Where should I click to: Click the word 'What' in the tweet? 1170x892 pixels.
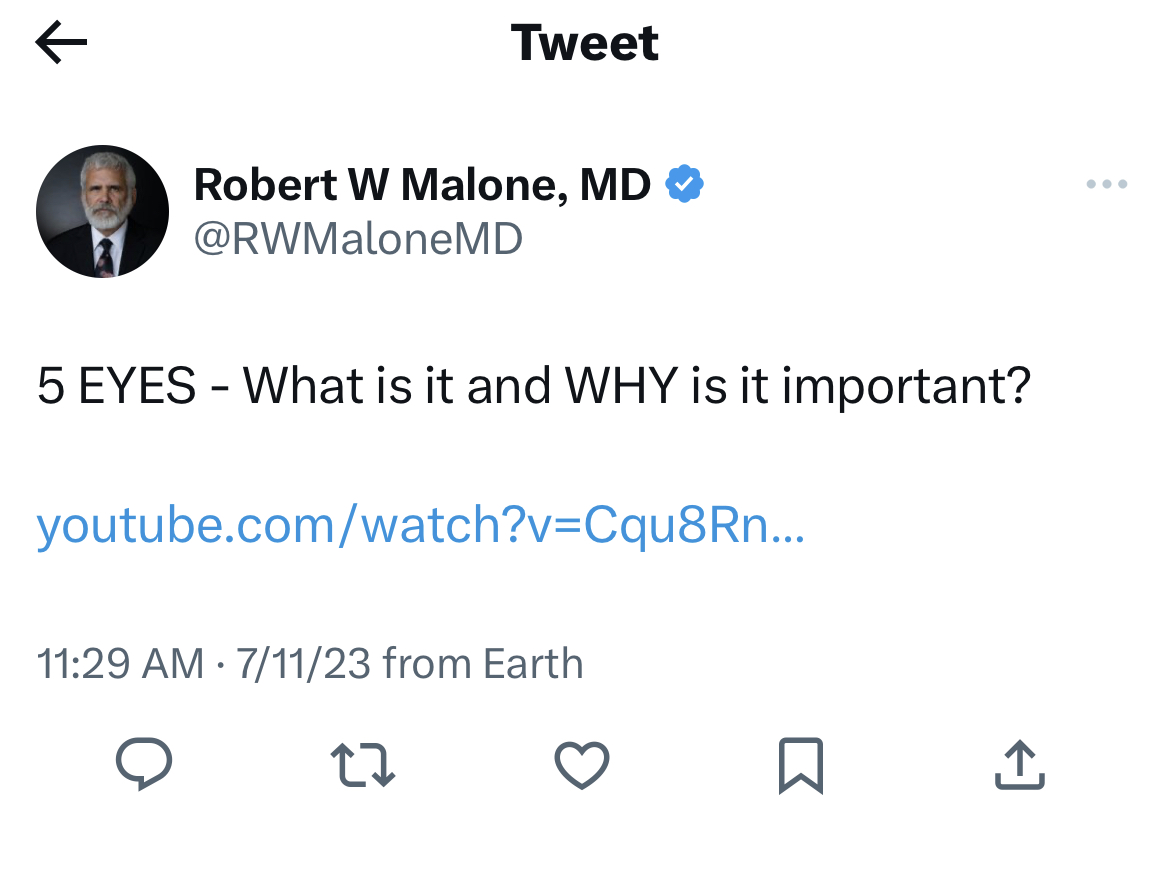pos(304,386)
